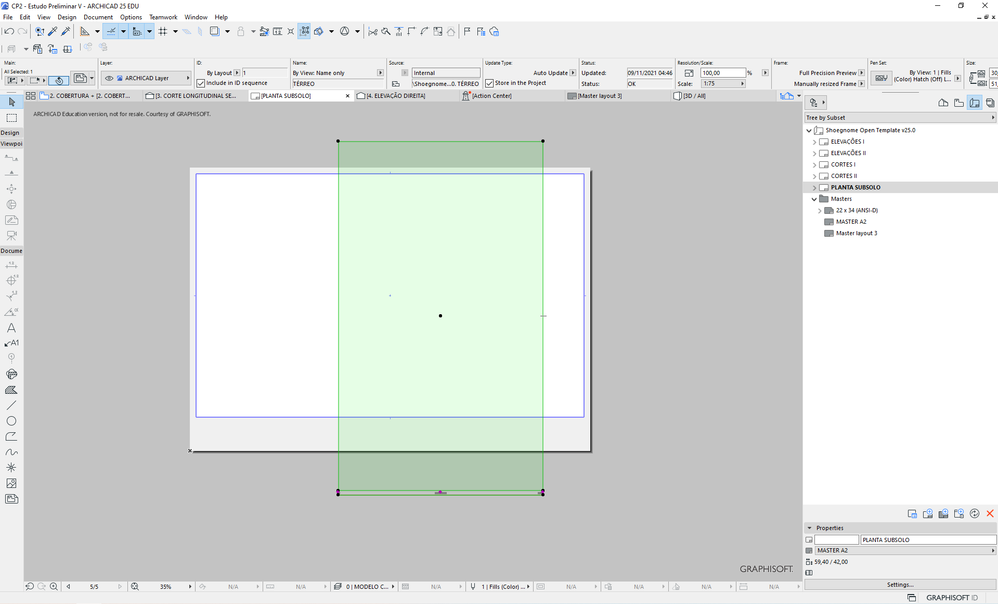Switch to the 4. ELEVAÇÃO DIREITA tab
The height and width of the screenshot is (604, 998).
[395, 96]
